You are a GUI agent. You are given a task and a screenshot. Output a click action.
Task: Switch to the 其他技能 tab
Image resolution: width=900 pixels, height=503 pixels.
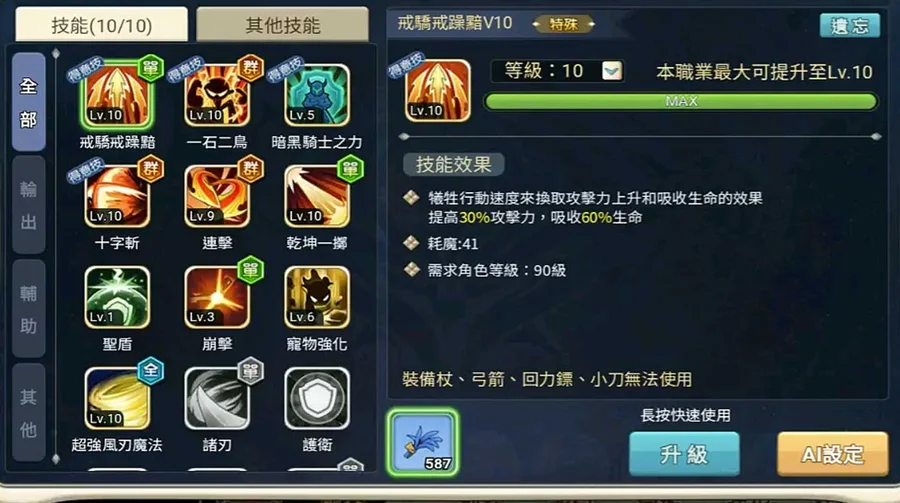coord(282,25)
